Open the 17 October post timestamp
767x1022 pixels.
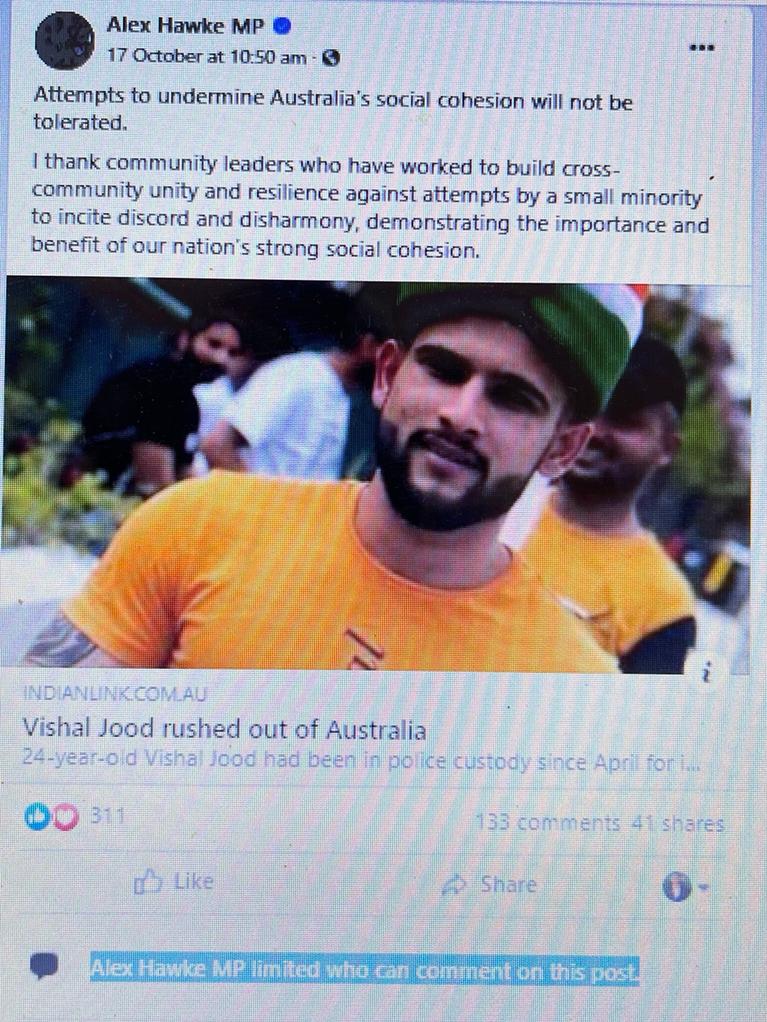tap(207, 57)
